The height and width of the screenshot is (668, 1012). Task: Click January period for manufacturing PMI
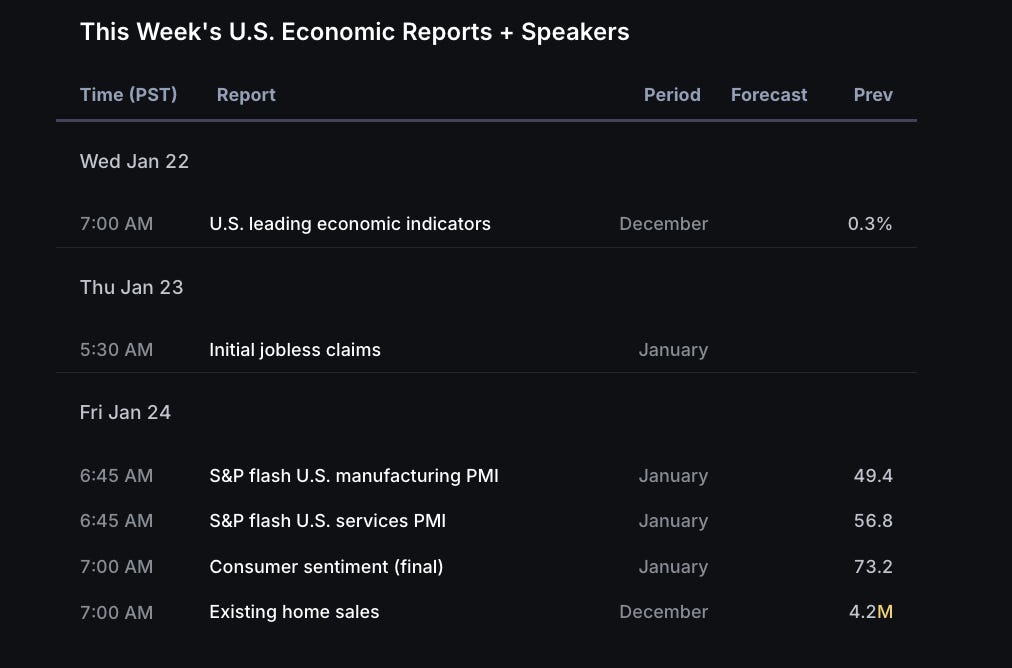pyautogui.click(x=673, y=476)
